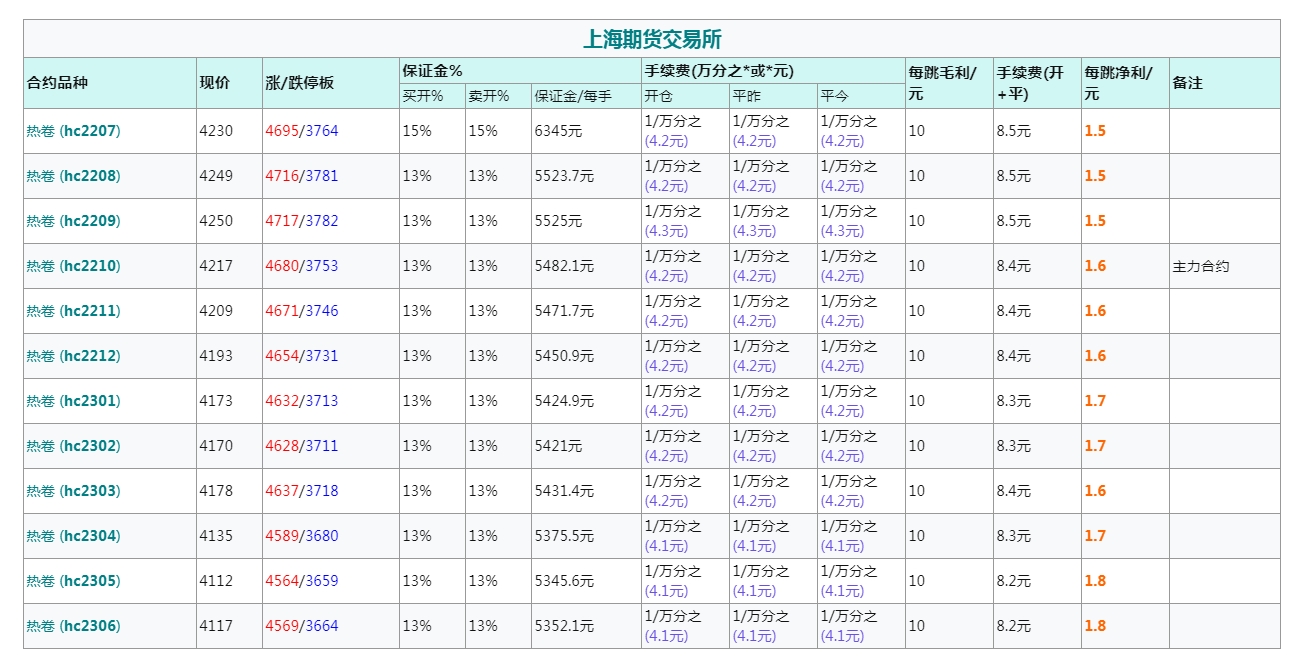Viewport: 1296px width, 664px height.
Task: Select limit values 4564/3659
Action: coord(302,581)
